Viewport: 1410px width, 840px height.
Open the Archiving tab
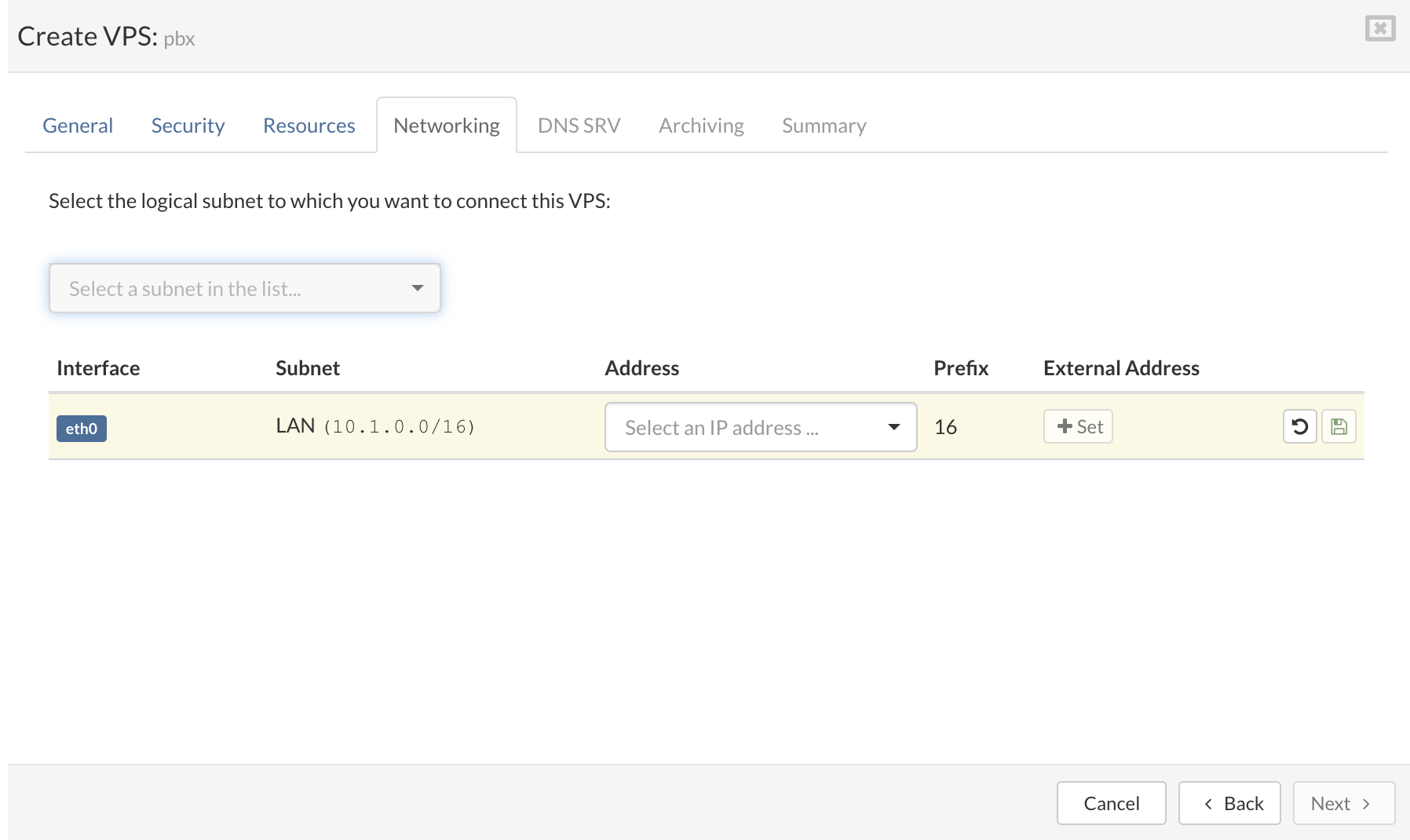click(x=700, y=125)
